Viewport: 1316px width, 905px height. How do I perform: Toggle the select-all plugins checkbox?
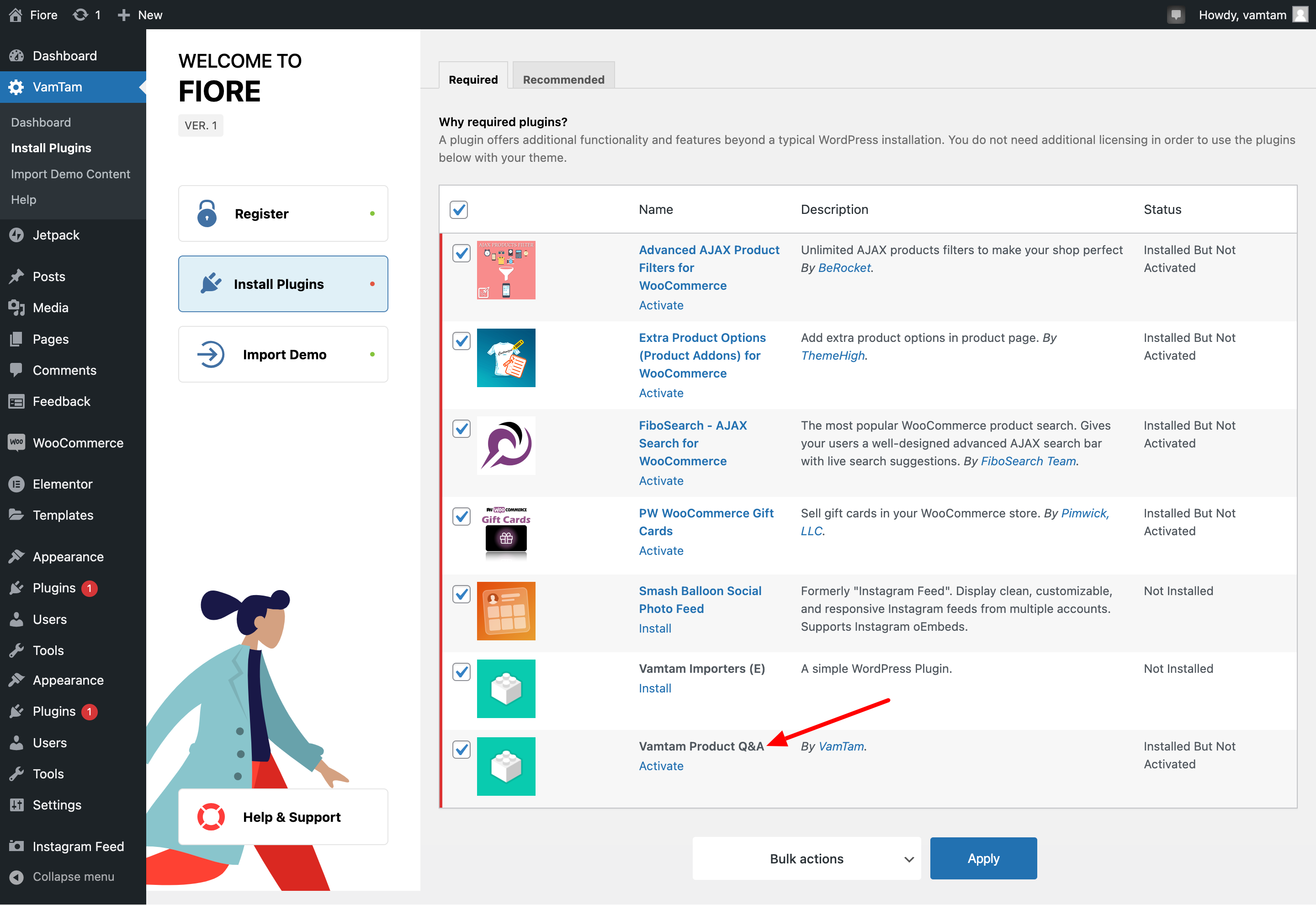458,210
